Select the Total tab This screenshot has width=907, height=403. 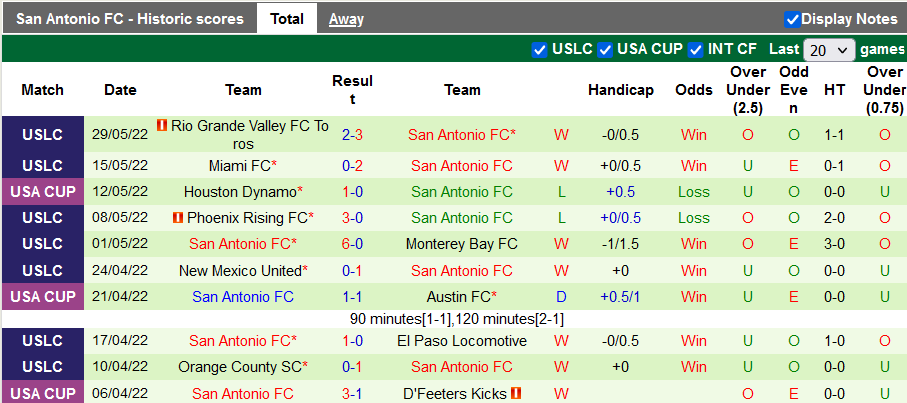pos(287,19)
